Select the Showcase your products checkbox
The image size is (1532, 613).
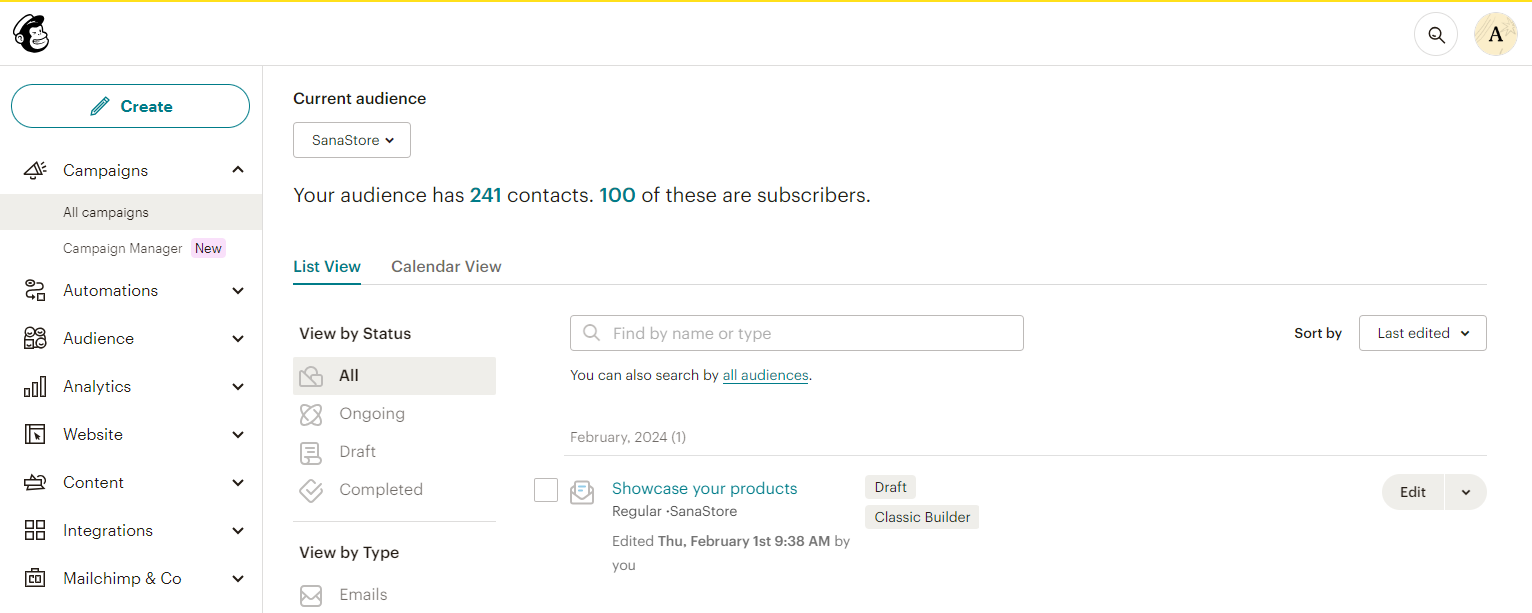pyautogui.click(x=546, y=490)
